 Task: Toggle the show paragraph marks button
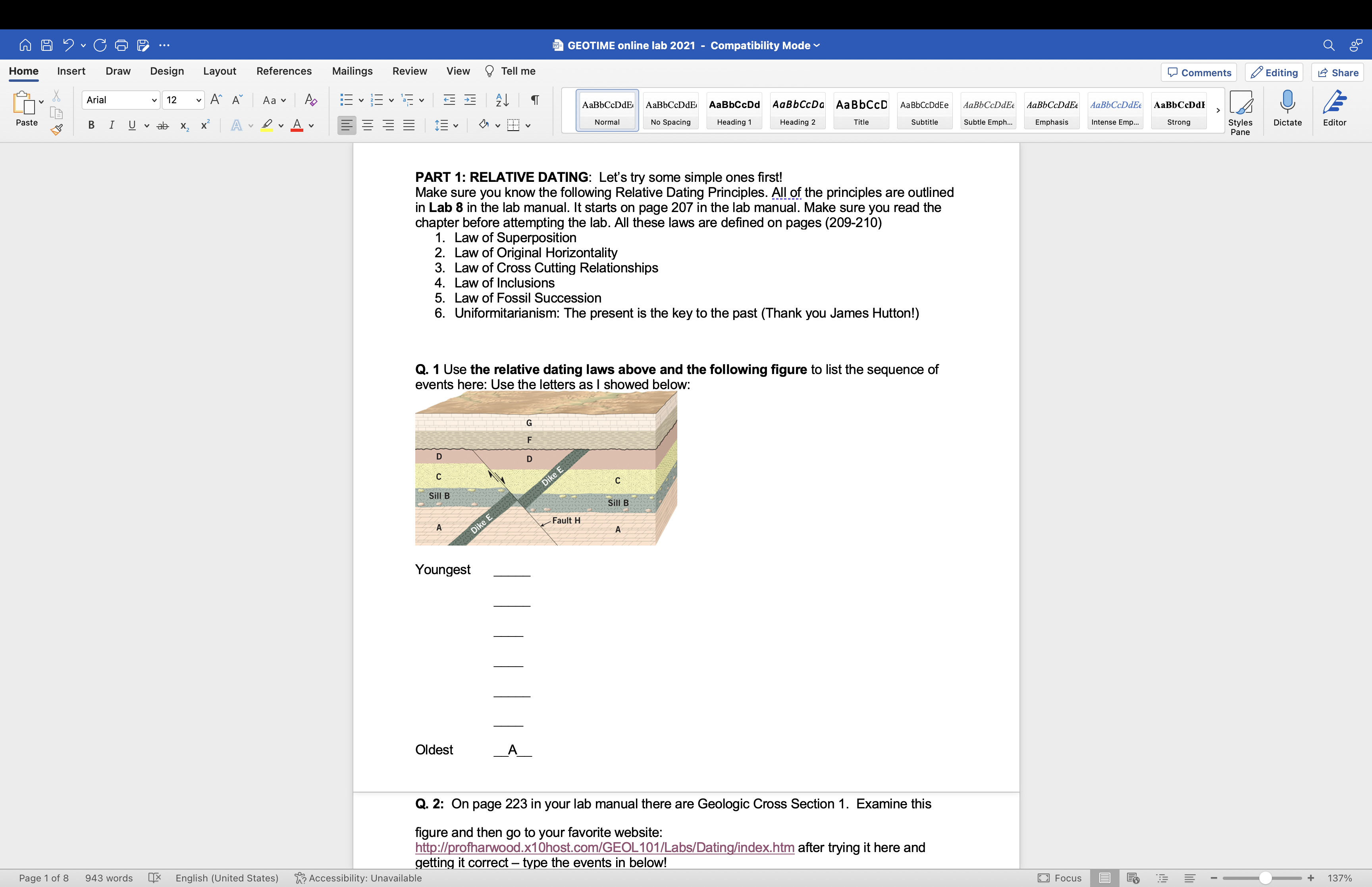535,100
